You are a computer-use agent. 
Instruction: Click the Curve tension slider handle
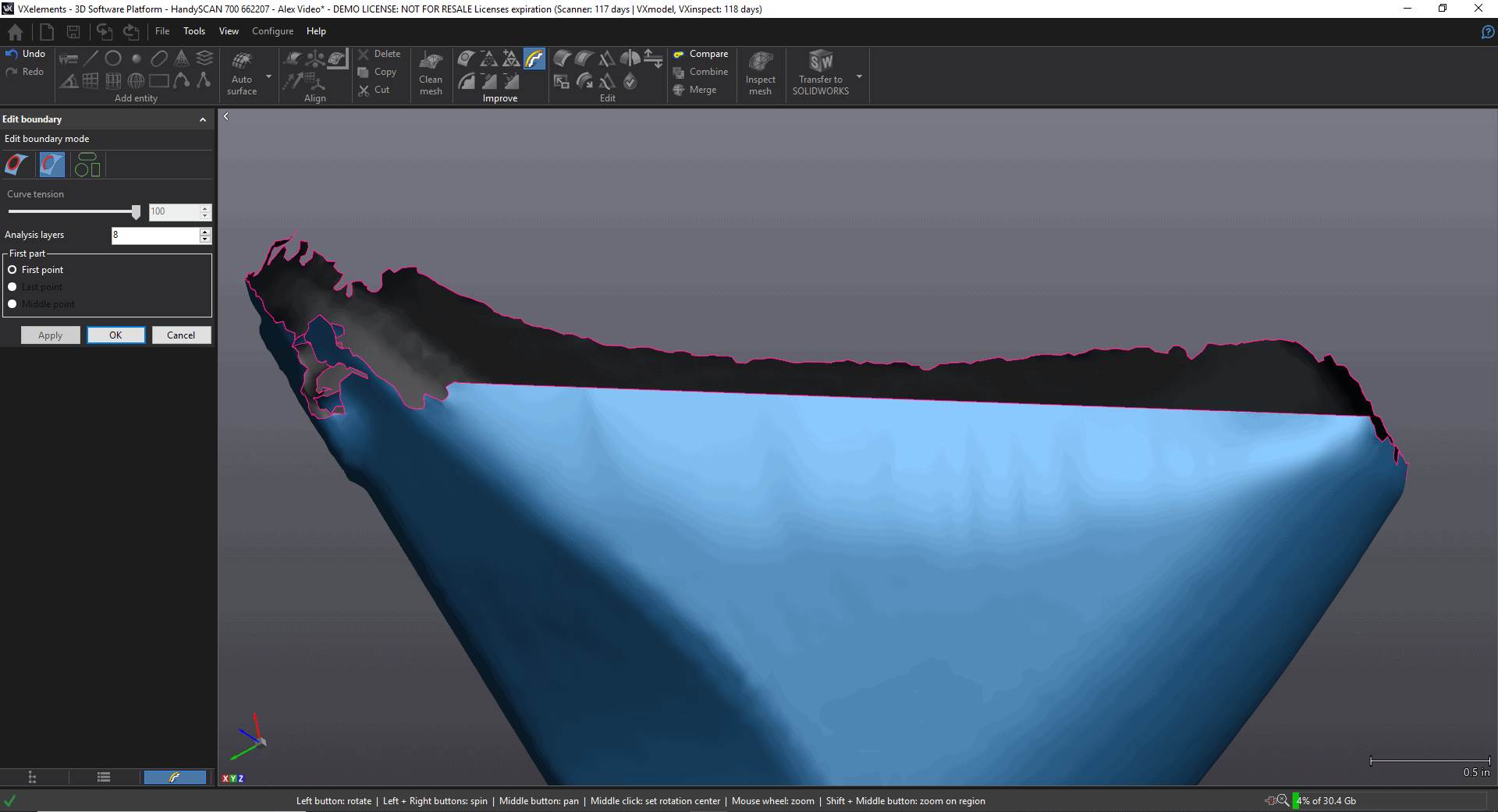coord(136,212)
